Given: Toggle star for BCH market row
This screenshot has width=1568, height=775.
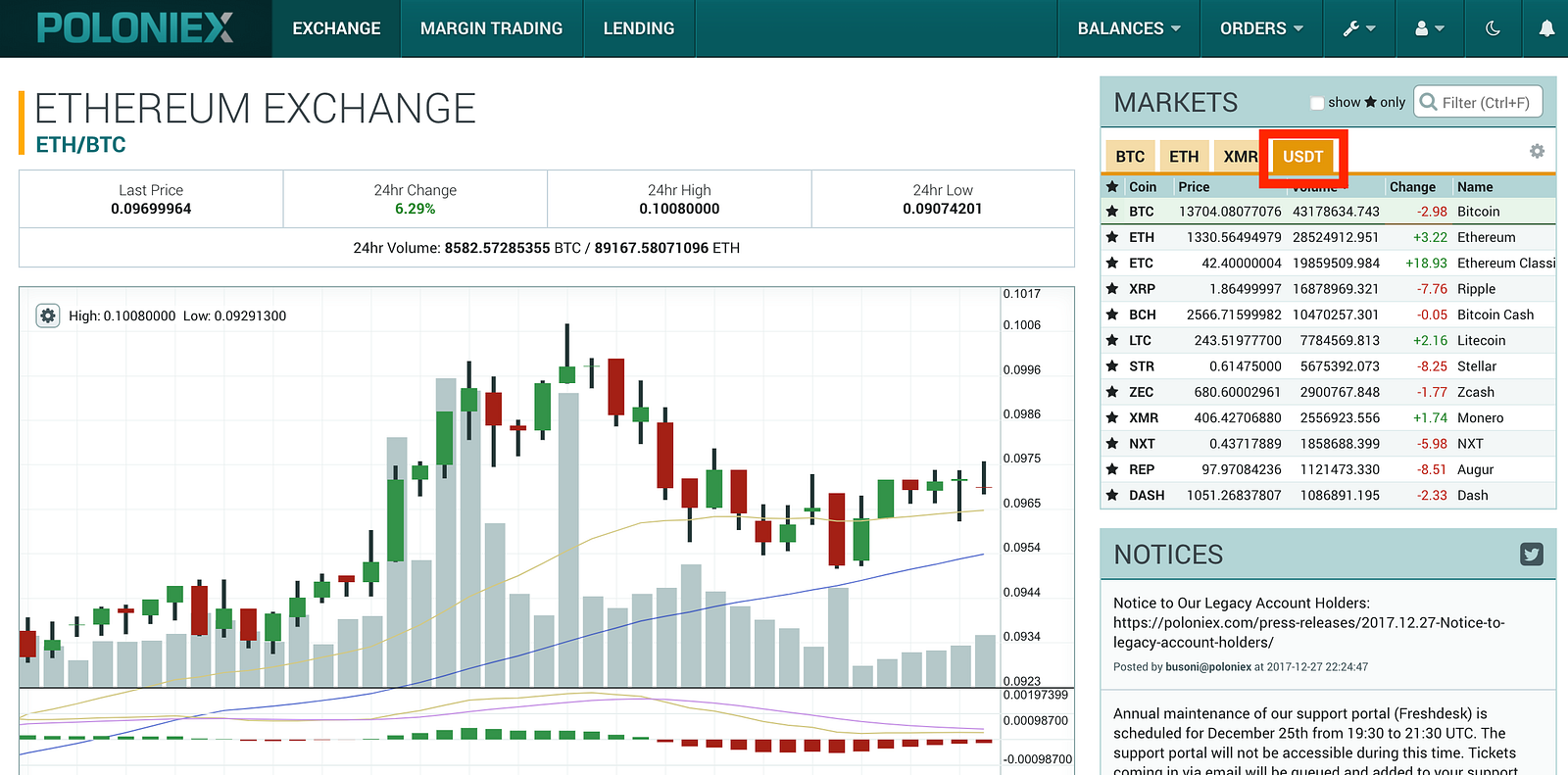Looking at the screenshot, I should (x=1112, y=315).
